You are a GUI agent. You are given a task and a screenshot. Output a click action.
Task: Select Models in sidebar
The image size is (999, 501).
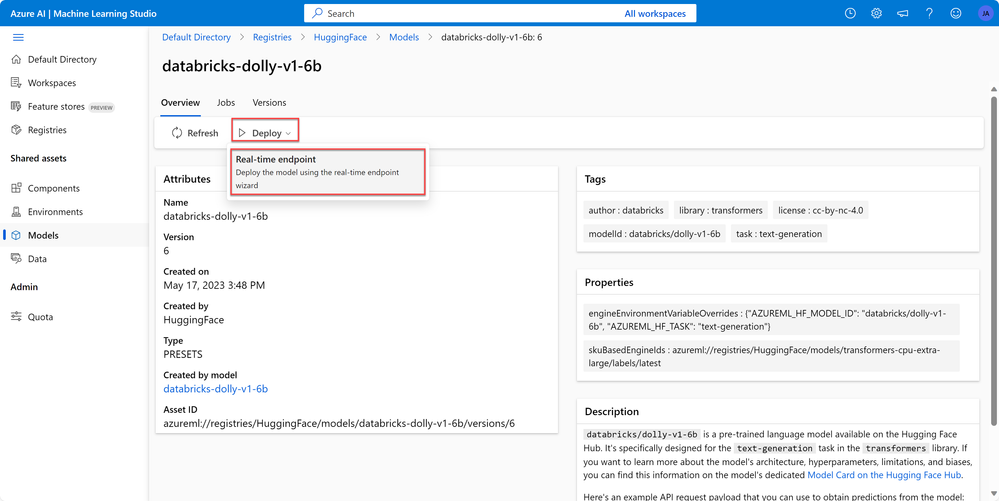[74, 235]
